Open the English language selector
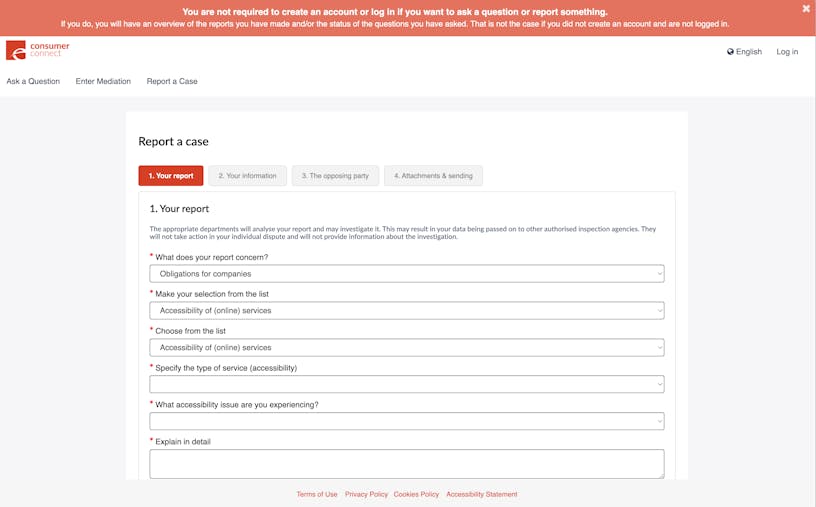 (745, 52)
